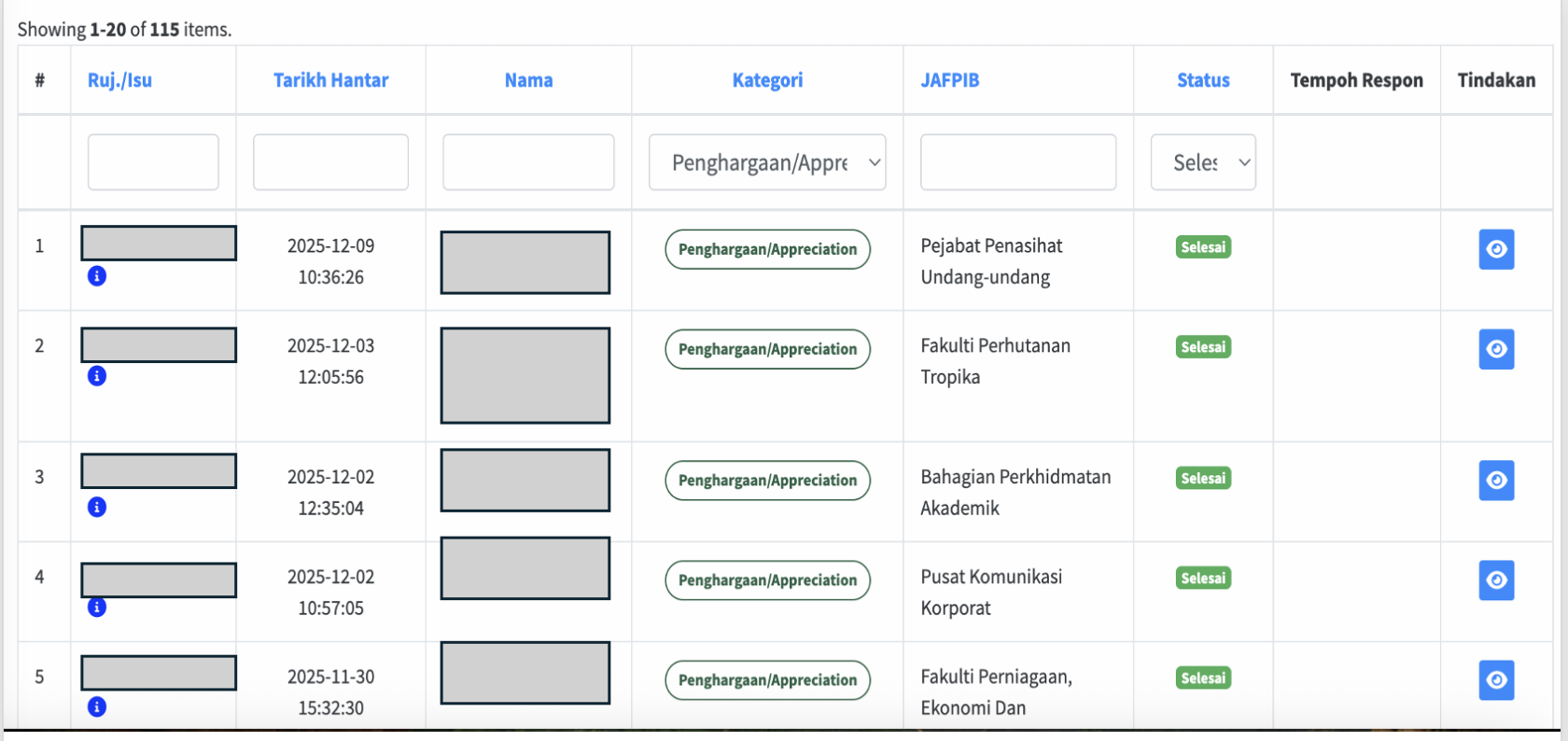The image size is (1568, 741).
Task: Sort records by Nama column
Action: [x=528, y=80]
